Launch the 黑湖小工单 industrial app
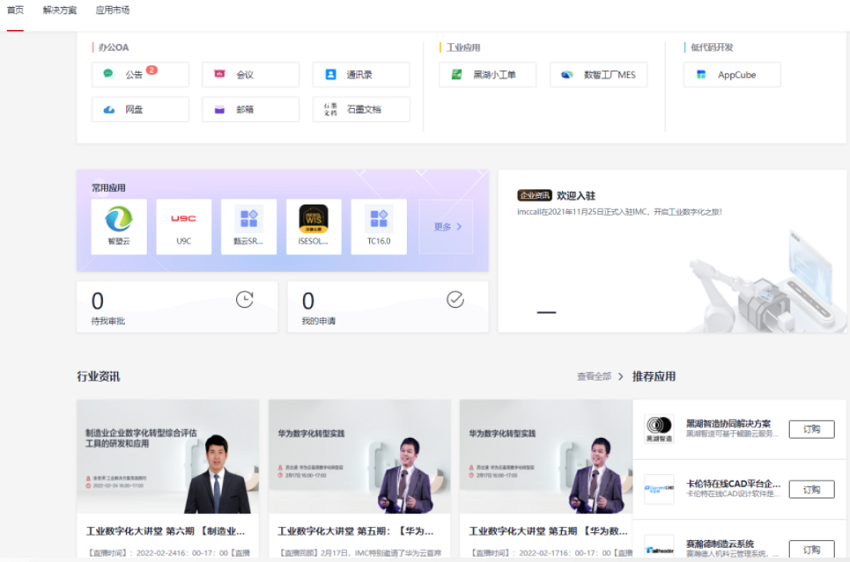Image resolution: width=850 pixels, height=562 pixels. coord(487,75)
